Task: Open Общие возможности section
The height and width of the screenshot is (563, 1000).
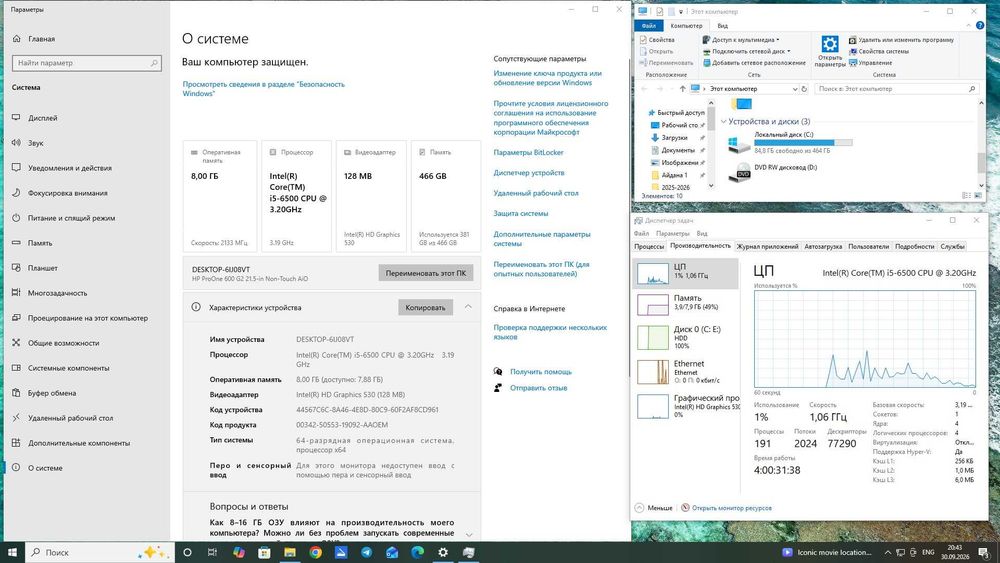Action: click(x=63, y=343)
